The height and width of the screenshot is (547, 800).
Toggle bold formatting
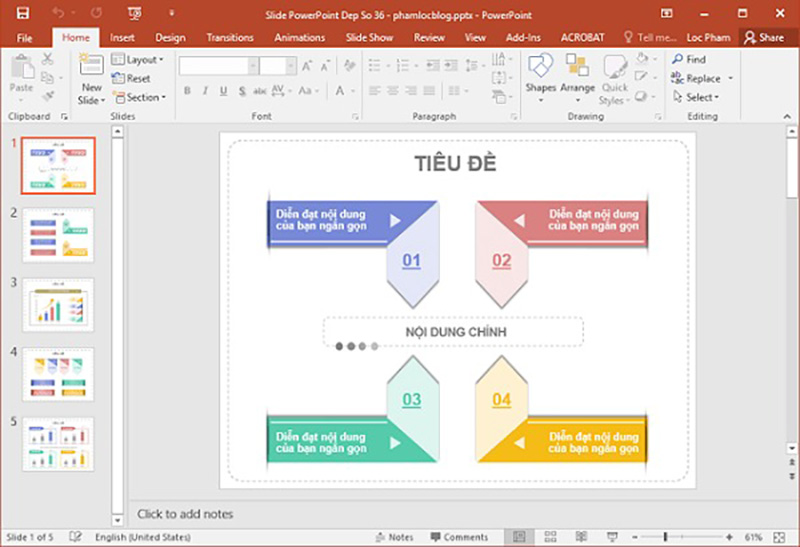click(187, 91)
